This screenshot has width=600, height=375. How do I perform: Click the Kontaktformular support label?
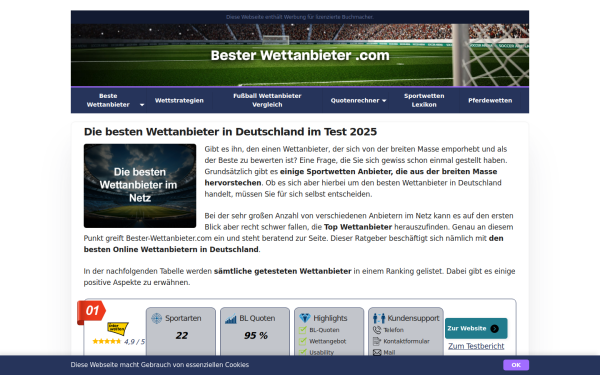406,341
